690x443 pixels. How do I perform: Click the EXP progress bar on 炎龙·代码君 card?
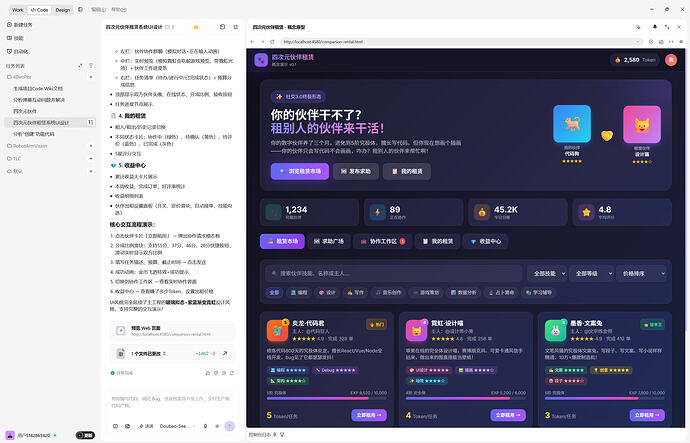click(x=327, y=398)
